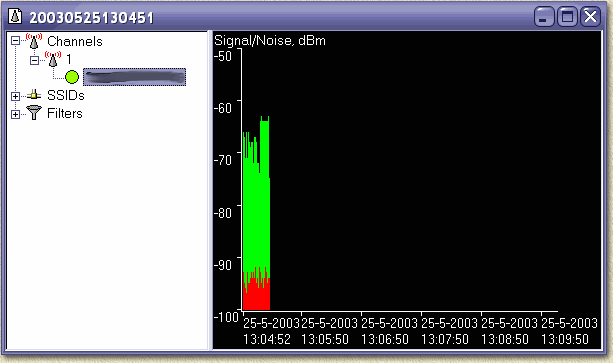
Task: Maximize the 20030525130451 window
Action: (x=567, y=17)
